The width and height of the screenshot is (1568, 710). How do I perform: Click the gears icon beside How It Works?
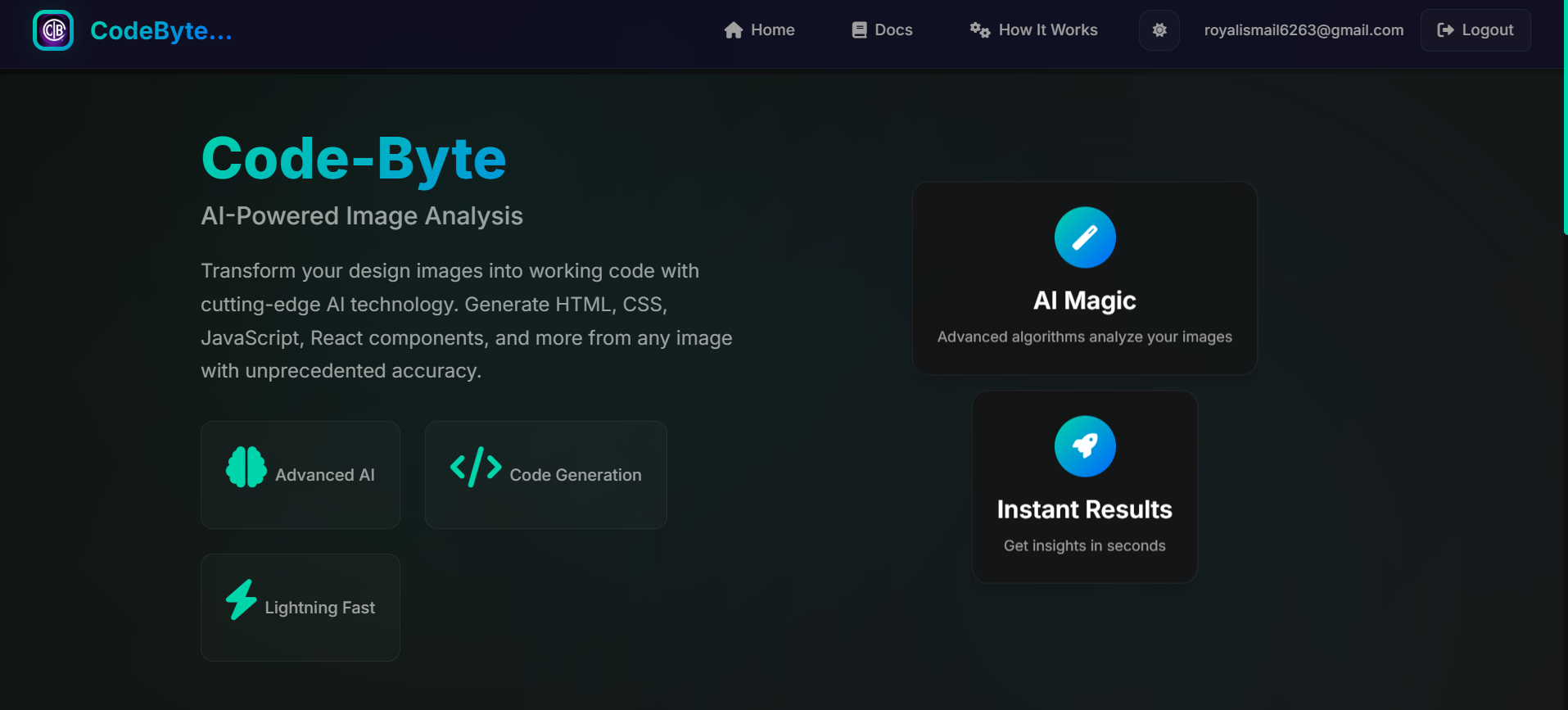(979, 30)
